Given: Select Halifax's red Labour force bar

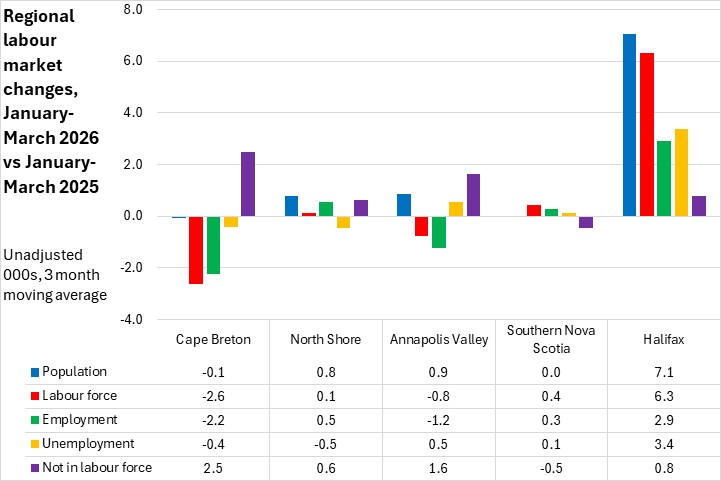Looking at the screenshot, I should (646, 134).
